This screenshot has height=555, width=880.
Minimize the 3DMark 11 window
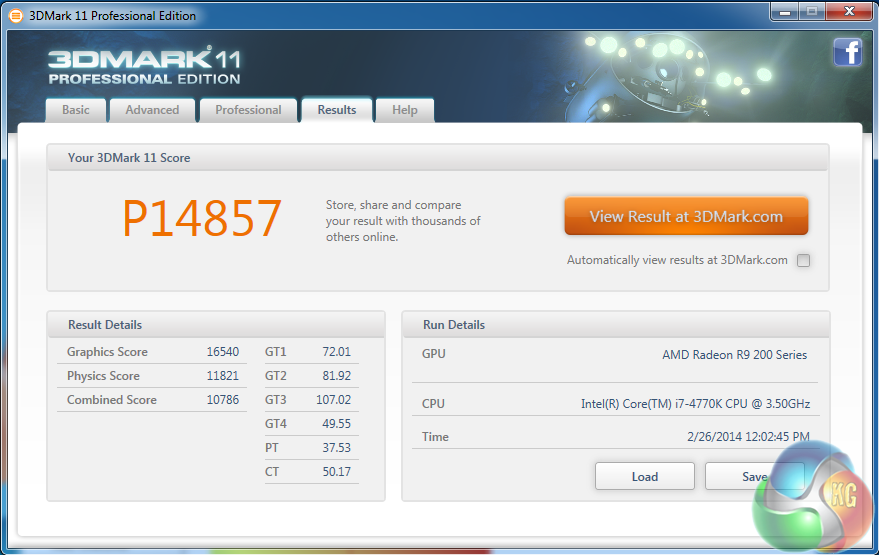785,11
